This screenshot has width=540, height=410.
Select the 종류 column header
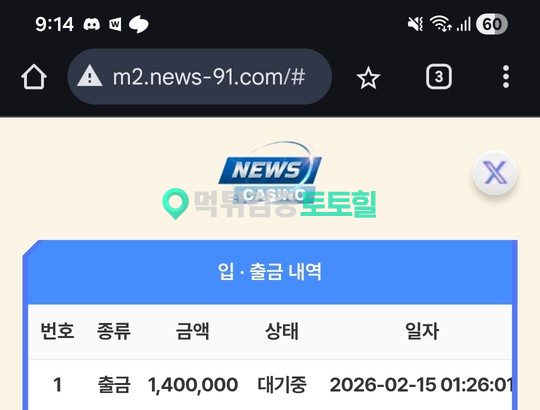(114, 331)
